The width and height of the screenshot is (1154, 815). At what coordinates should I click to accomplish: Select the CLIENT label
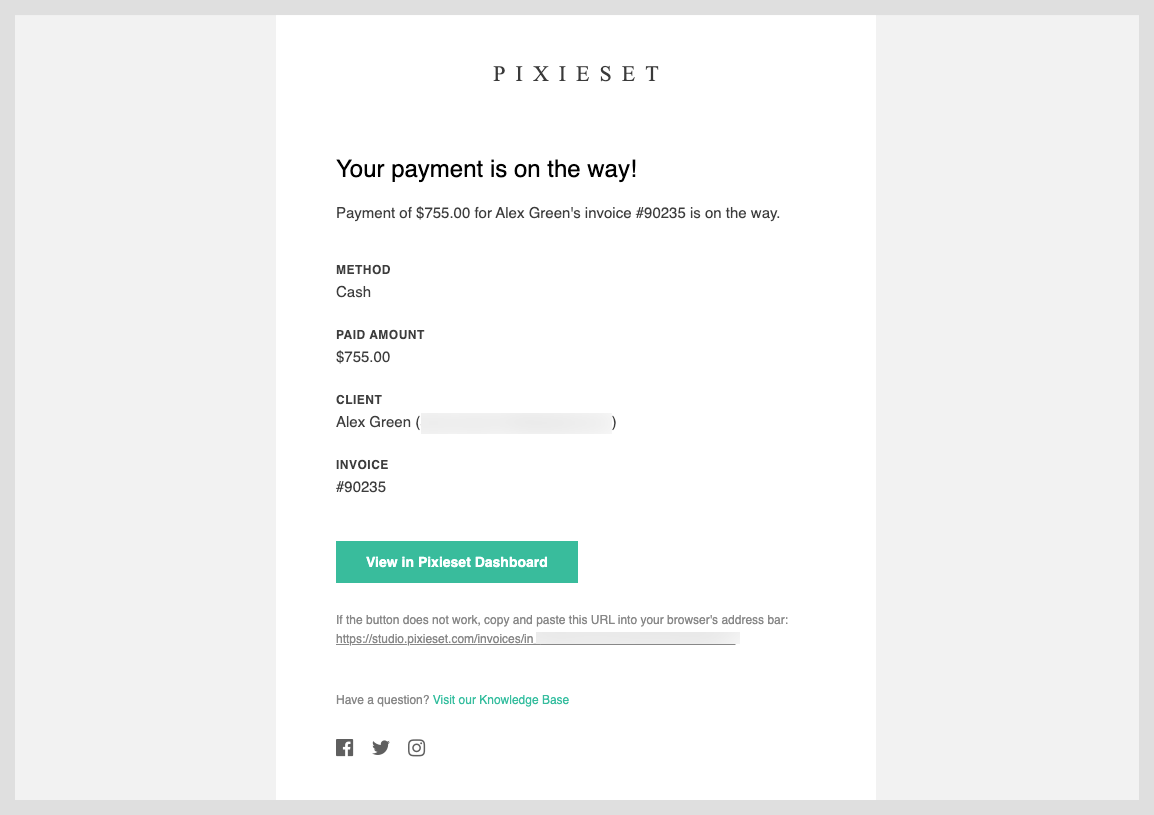pyautogui.click(x=358, y=400)
